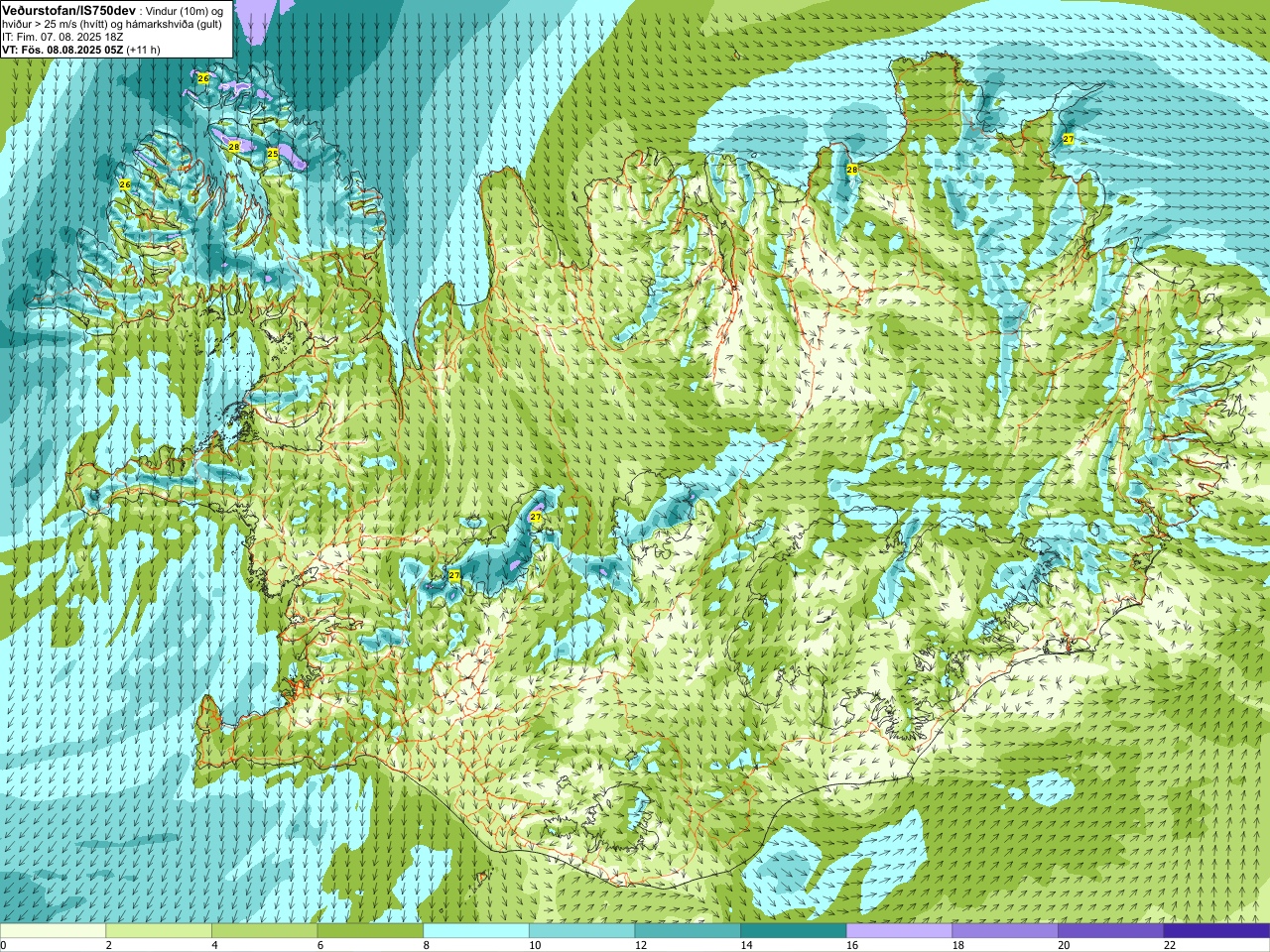Pick the medium purple 18–20 m/s legend swatch
This screenshot has height=952, width=1270.
tap(1005, 931)
